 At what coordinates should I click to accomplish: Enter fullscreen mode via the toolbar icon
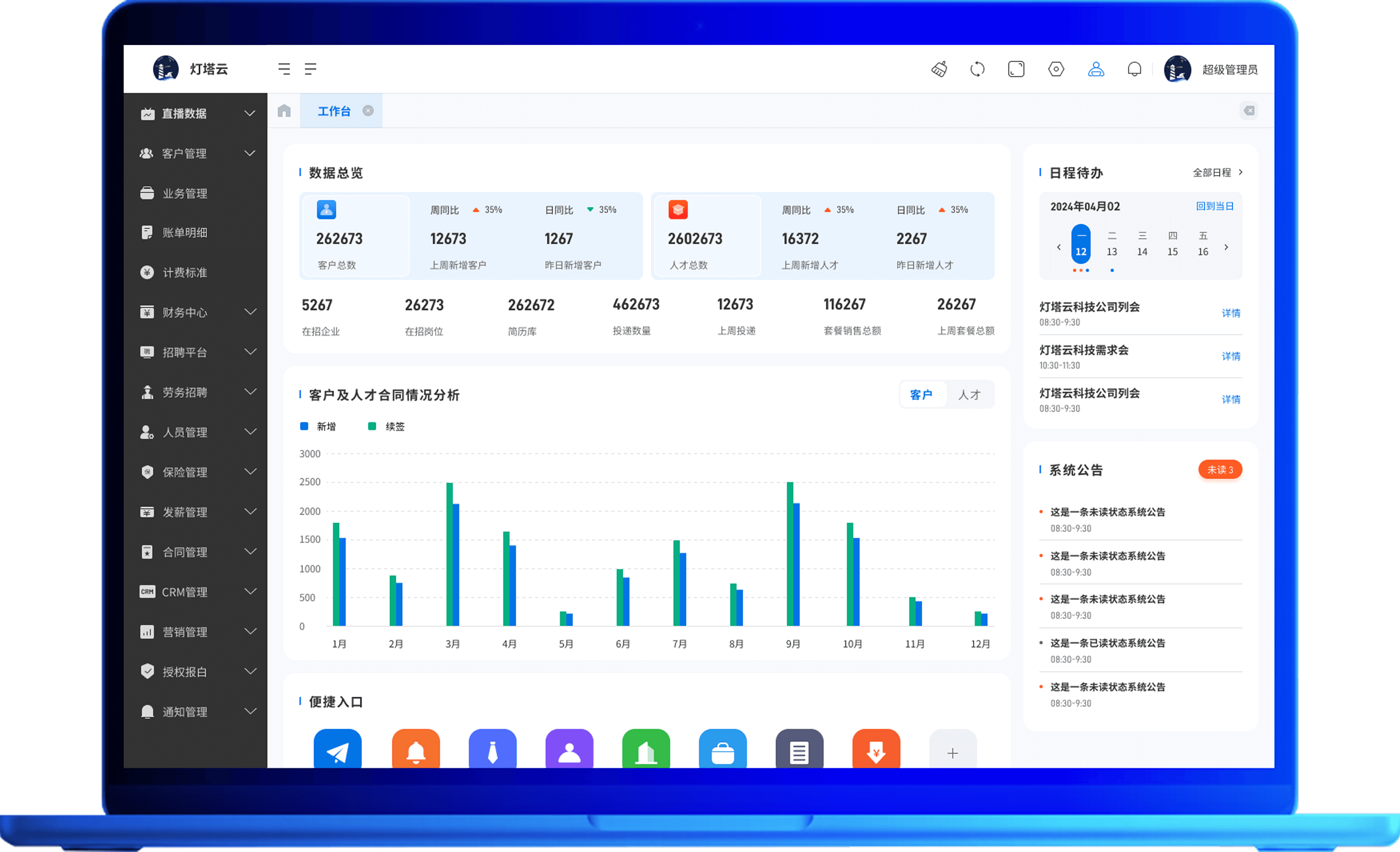tap(1016, 69)
